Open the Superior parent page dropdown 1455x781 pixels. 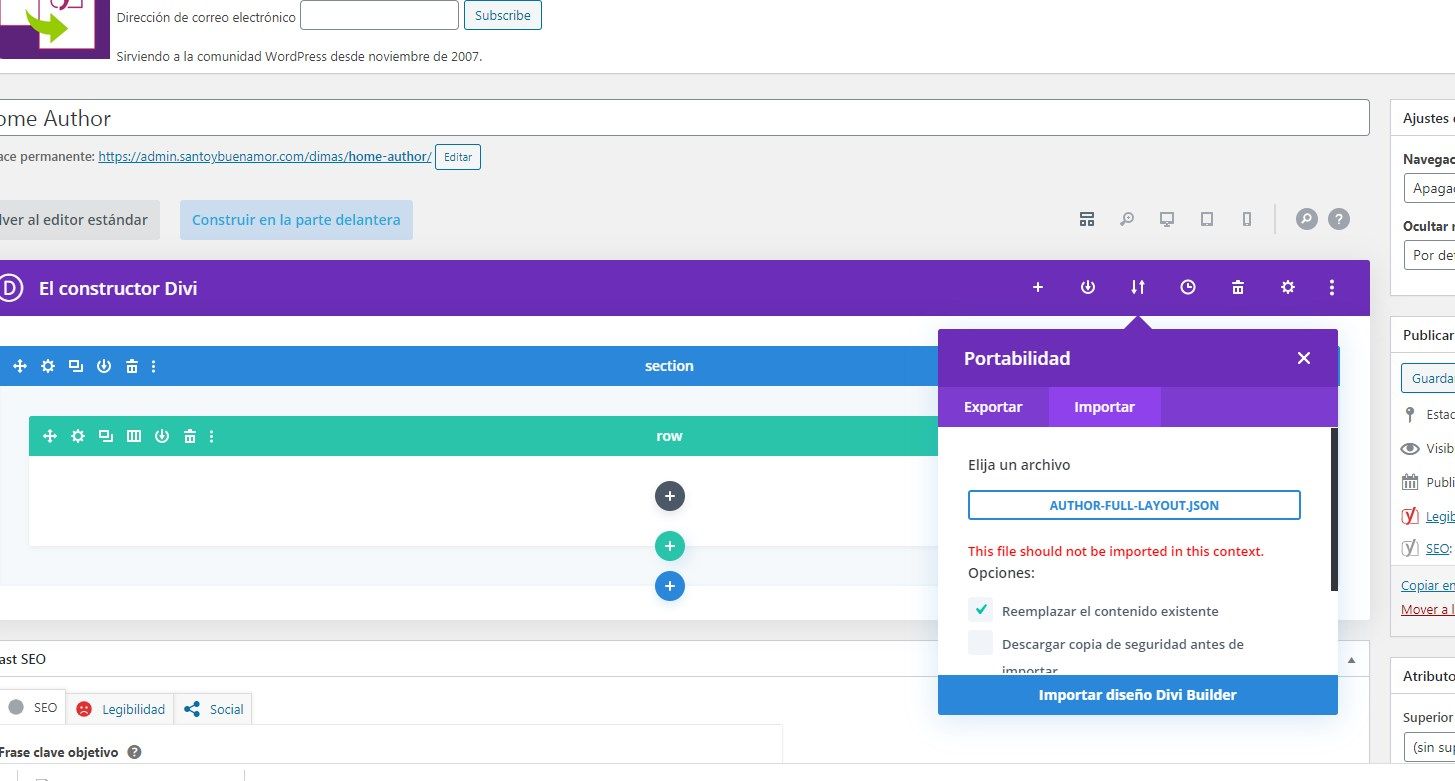click(x=1430, y=747)
